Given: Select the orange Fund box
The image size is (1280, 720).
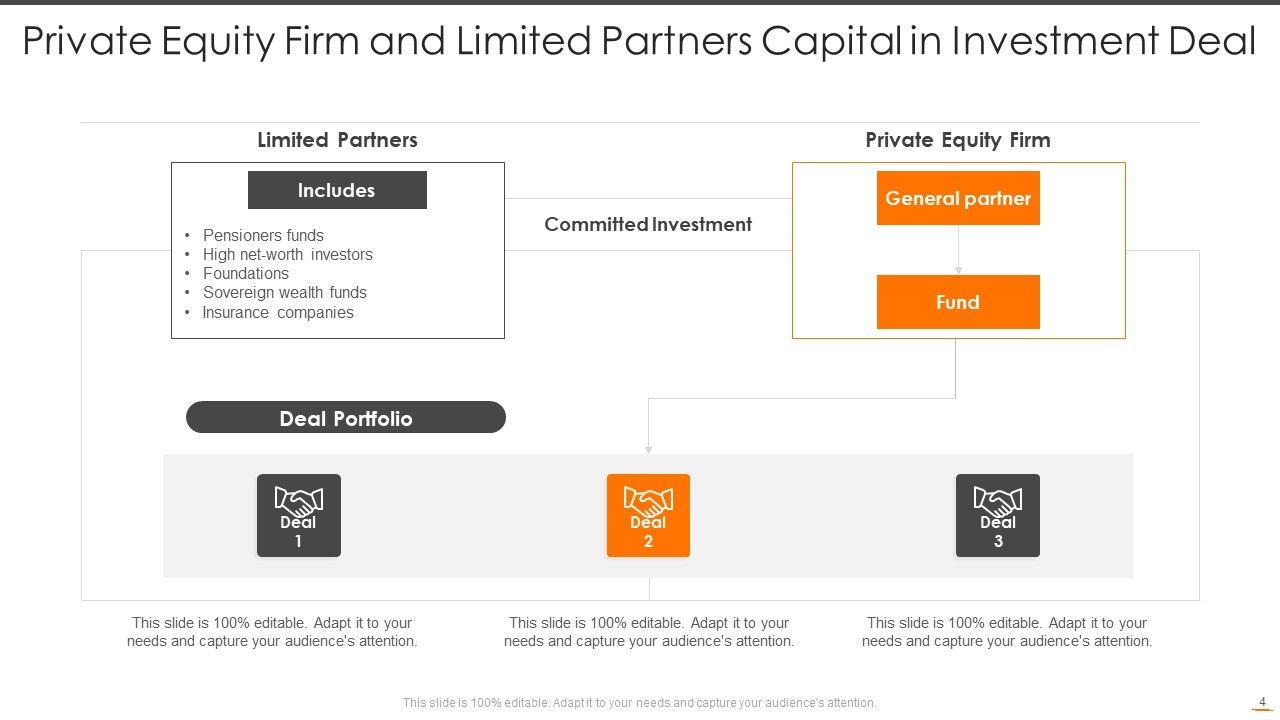Looking at the screenshot, I should [958, 302].
